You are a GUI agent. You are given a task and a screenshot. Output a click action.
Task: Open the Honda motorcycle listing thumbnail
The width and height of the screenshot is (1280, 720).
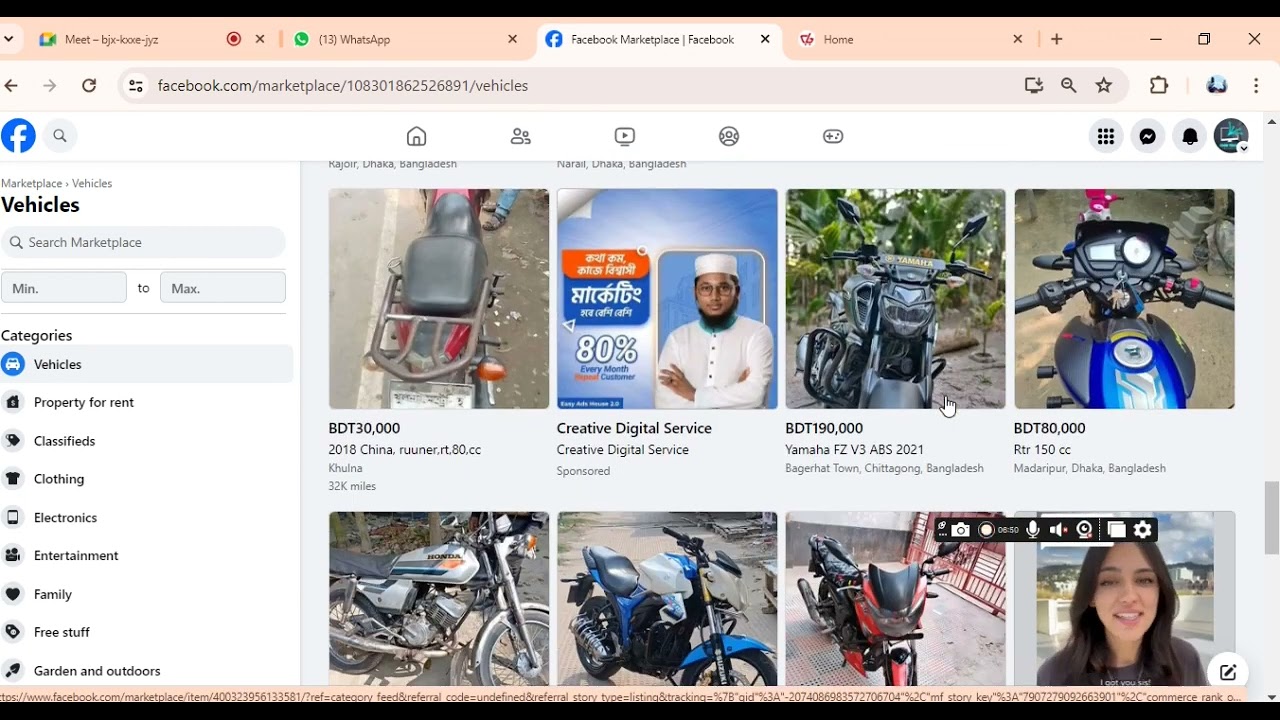pos(439,599)
